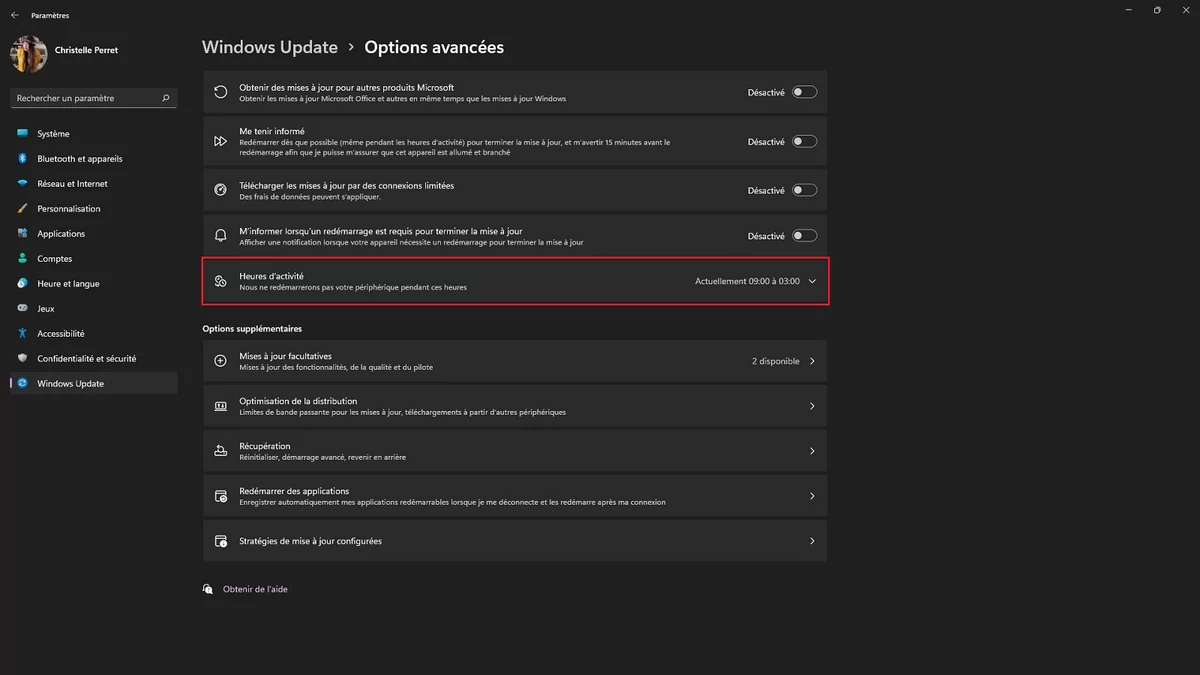Click the plus-circle icon for optional updates
The image size is (1200, 675).
coord(220,361)
